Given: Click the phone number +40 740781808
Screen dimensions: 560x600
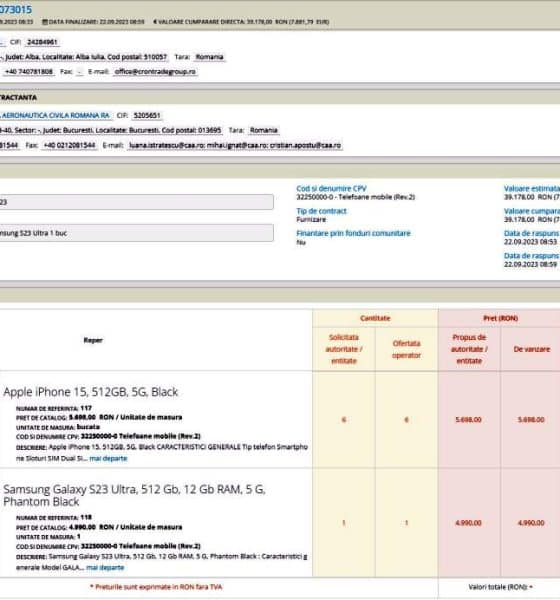Looking at the screenshot, I should click(x=29, y=72).
